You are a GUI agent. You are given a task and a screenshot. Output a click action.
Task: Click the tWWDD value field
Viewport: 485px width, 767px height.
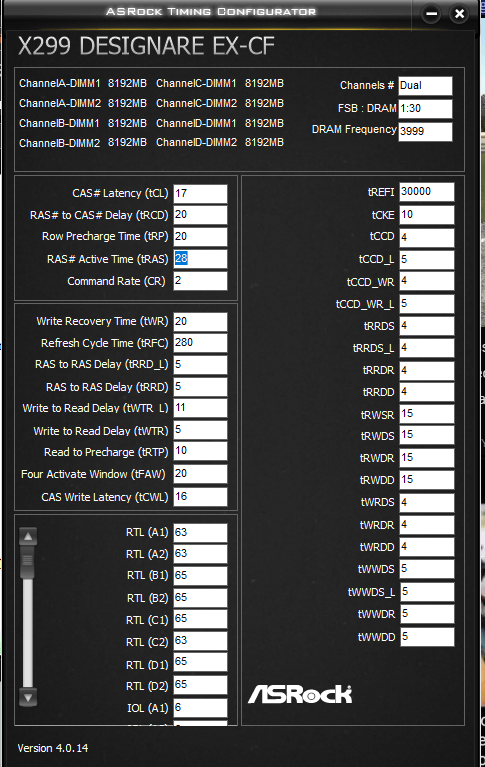point(427,637)
